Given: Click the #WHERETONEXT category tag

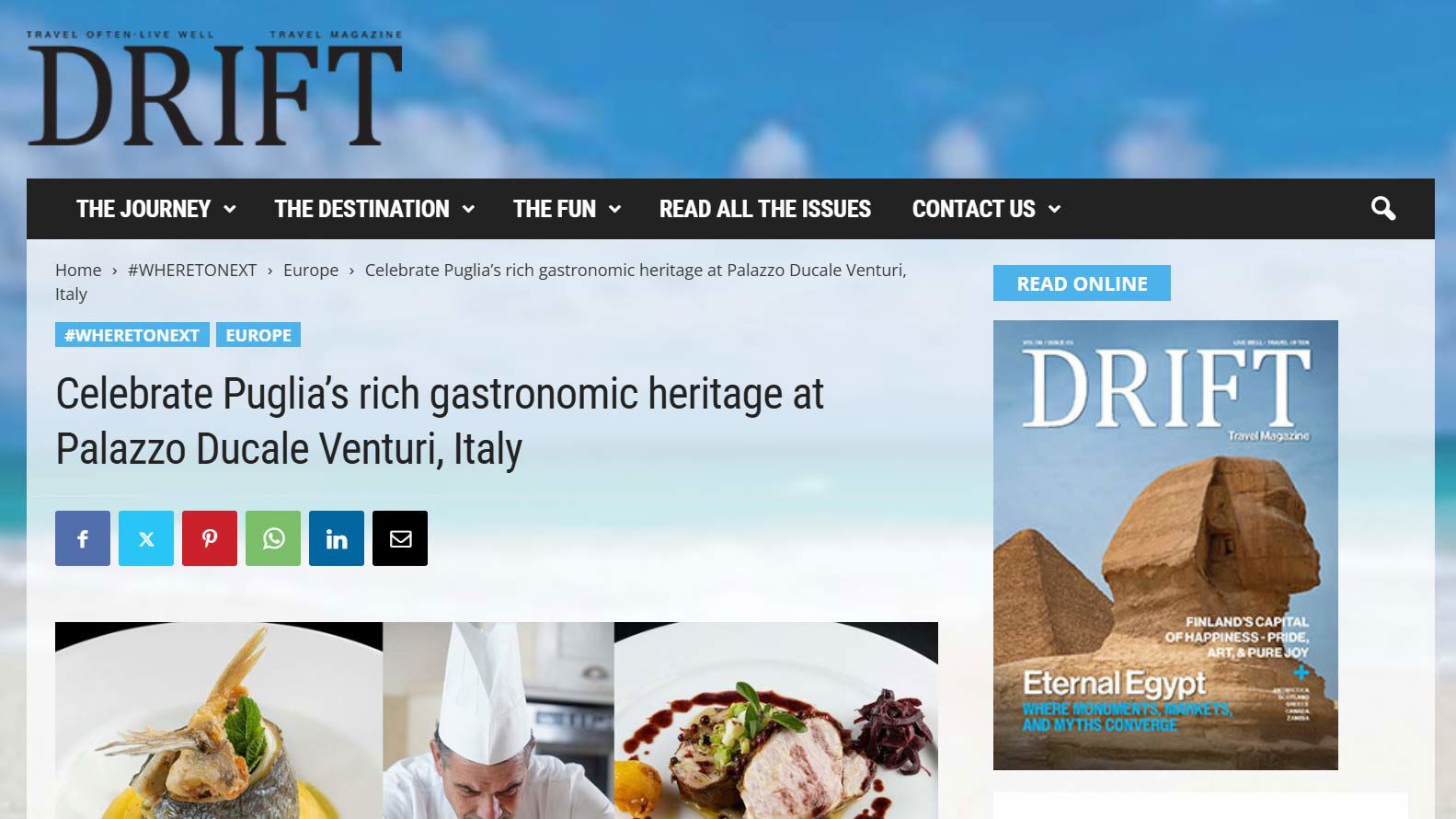Looking at the screenshot, I should coord(132,335).
